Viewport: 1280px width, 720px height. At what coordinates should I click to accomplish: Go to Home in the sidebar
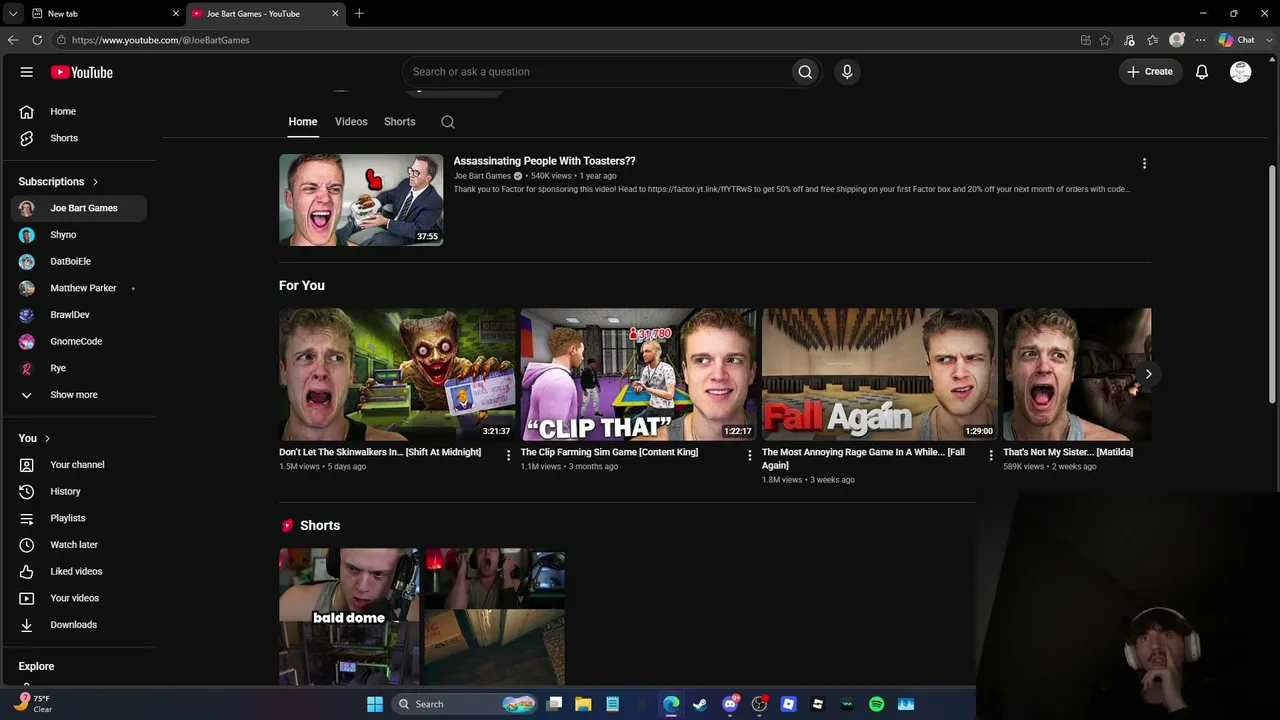(78, 111)
